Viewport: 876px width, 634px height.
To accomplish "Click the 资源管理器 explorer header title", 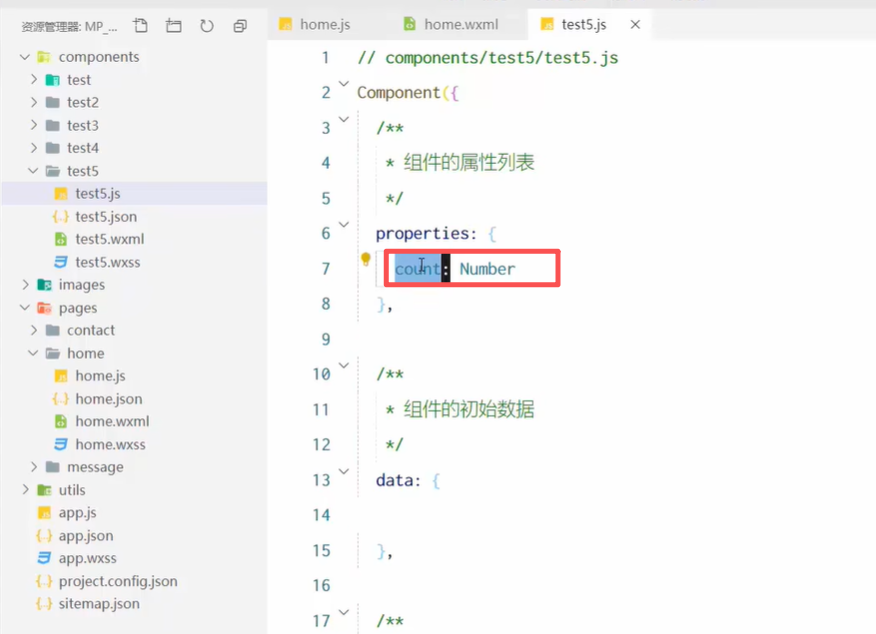I will tap(69, 26).
